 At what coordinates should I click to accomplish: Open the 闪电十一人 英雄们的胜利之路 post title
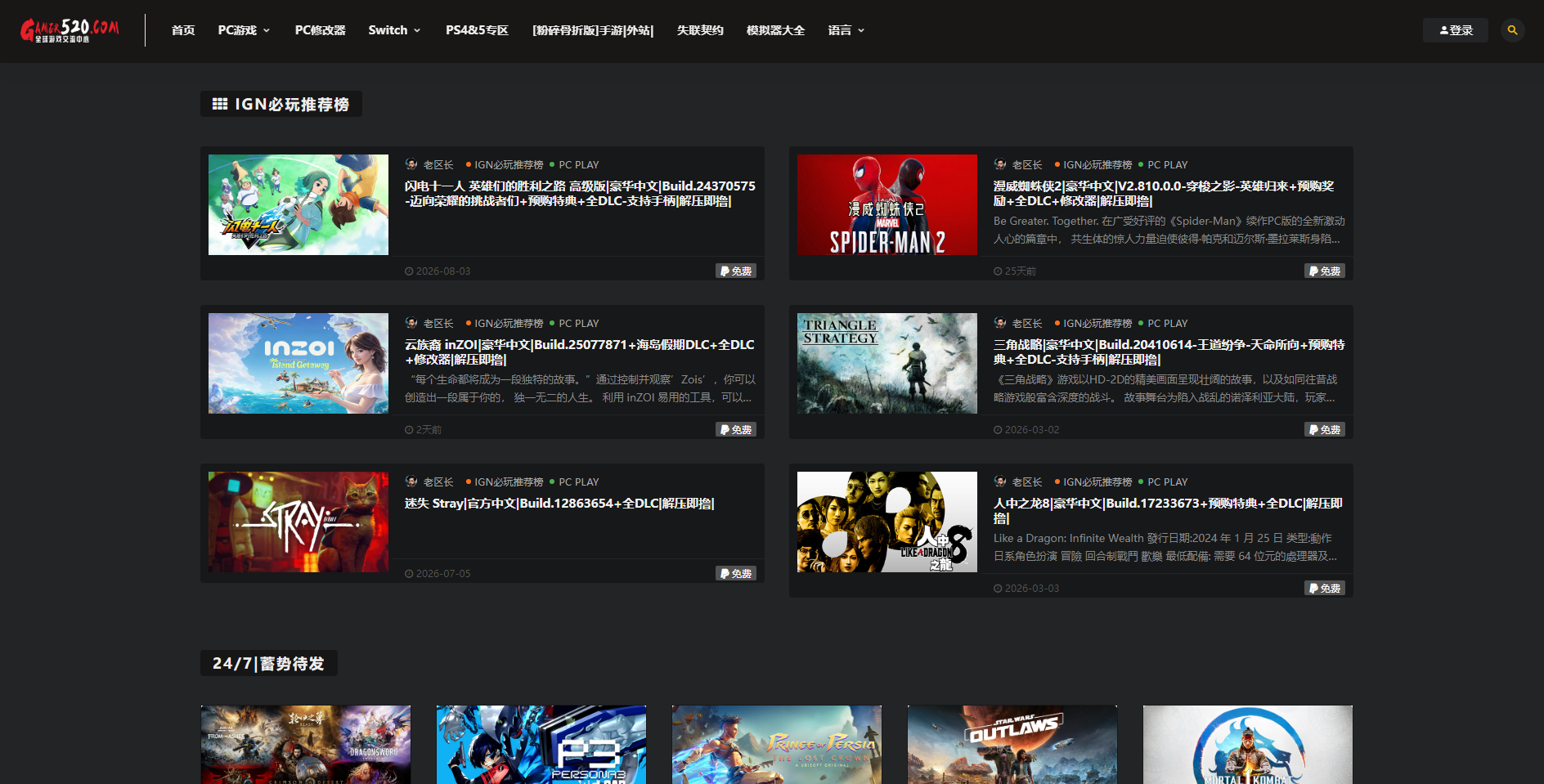tap(580, 194)
